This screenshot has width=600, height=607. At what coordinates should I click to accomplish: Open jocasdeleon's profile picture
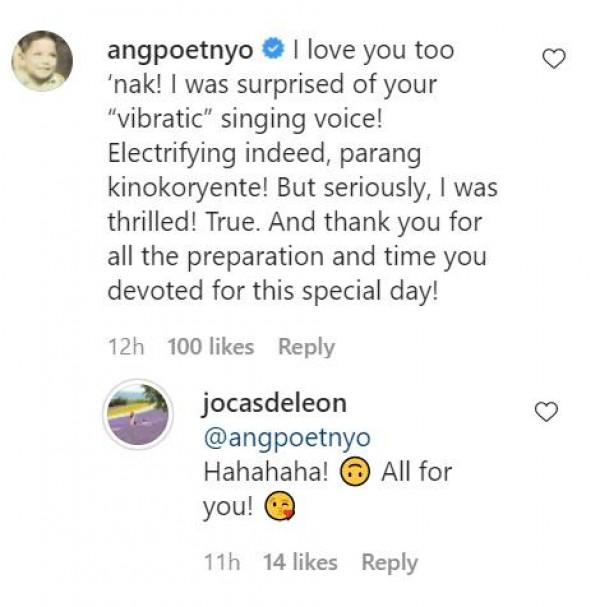coord(139,413)
